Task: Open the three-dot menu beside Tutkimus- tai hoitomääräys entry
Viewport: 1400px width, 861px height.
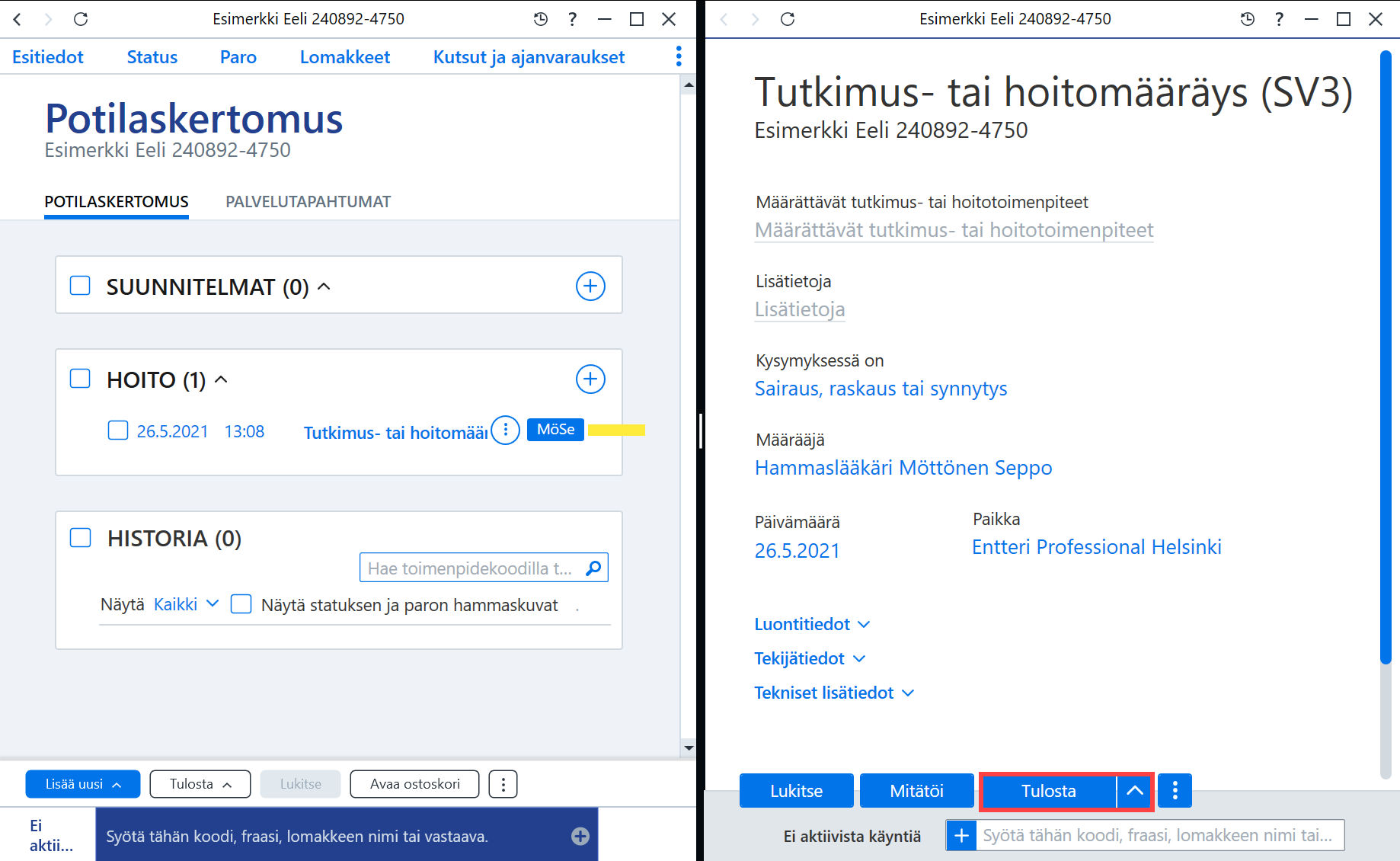Action: tap(506, 431)
